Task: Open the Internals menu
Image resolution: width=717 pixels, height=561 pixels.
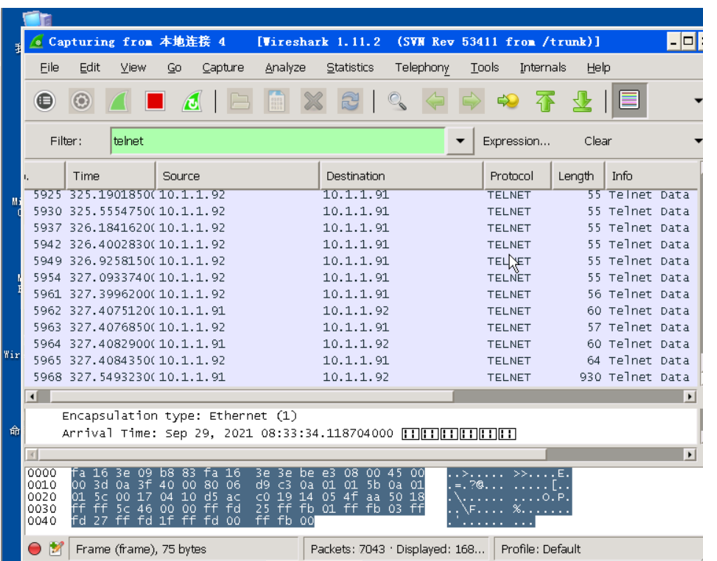Action: [543, 68]
